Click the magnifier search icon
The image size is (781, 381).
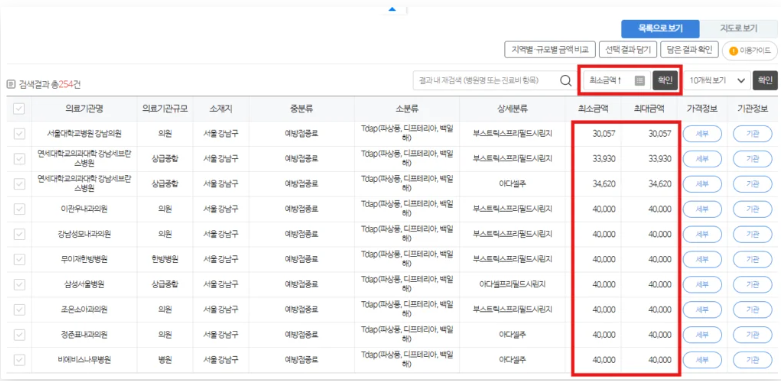565,80
